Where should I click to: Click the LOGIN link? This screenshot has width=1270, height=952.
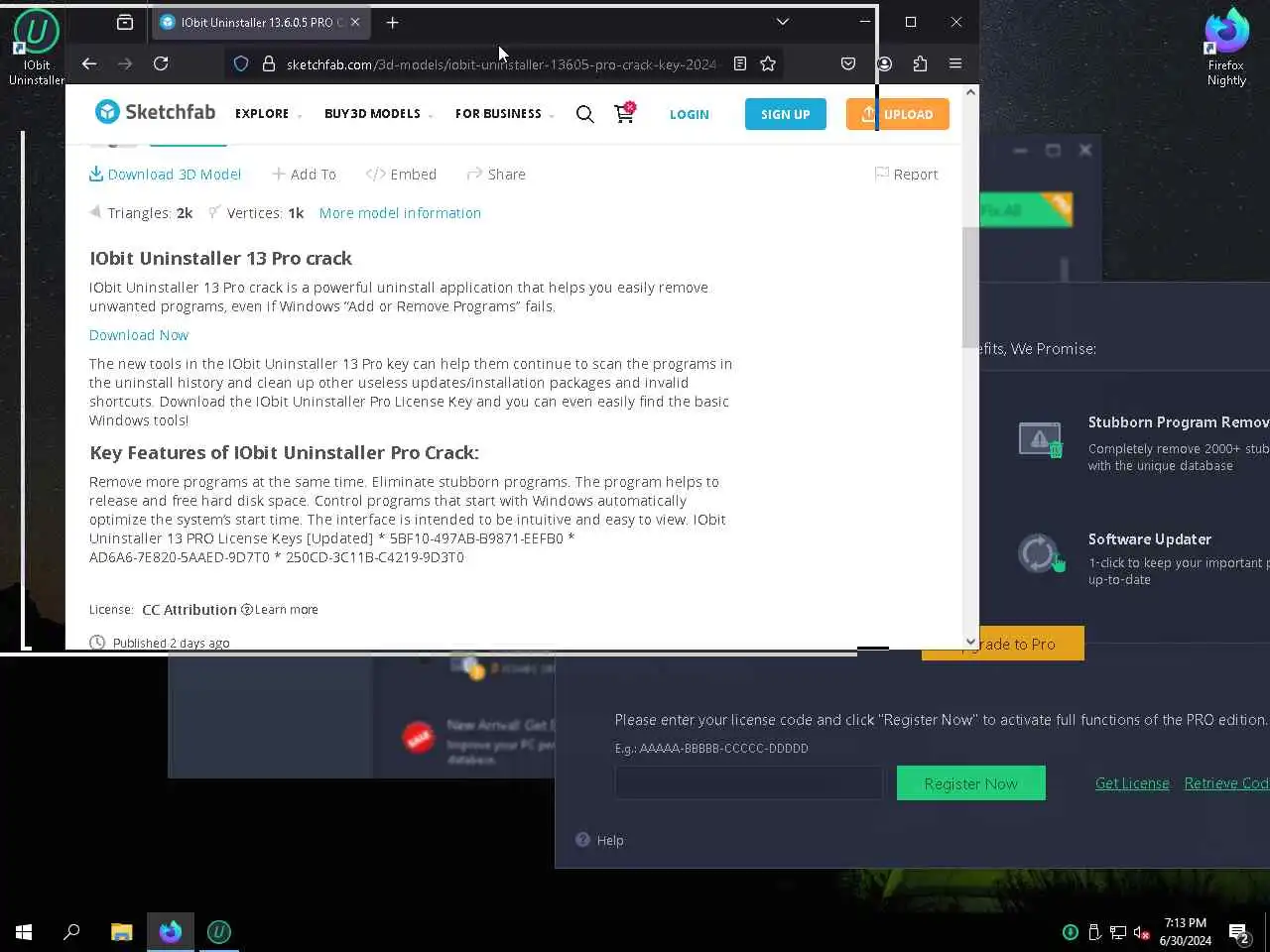[690, 114]
